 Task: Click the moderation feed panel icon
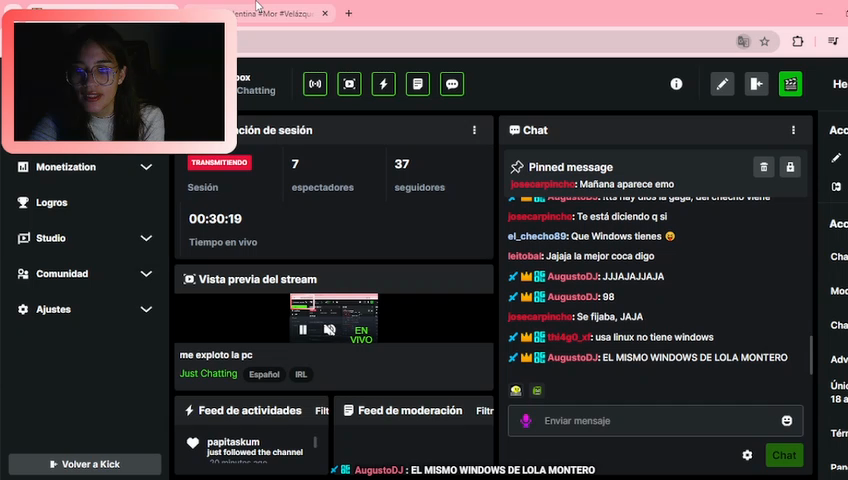click(x=418, y=84)
